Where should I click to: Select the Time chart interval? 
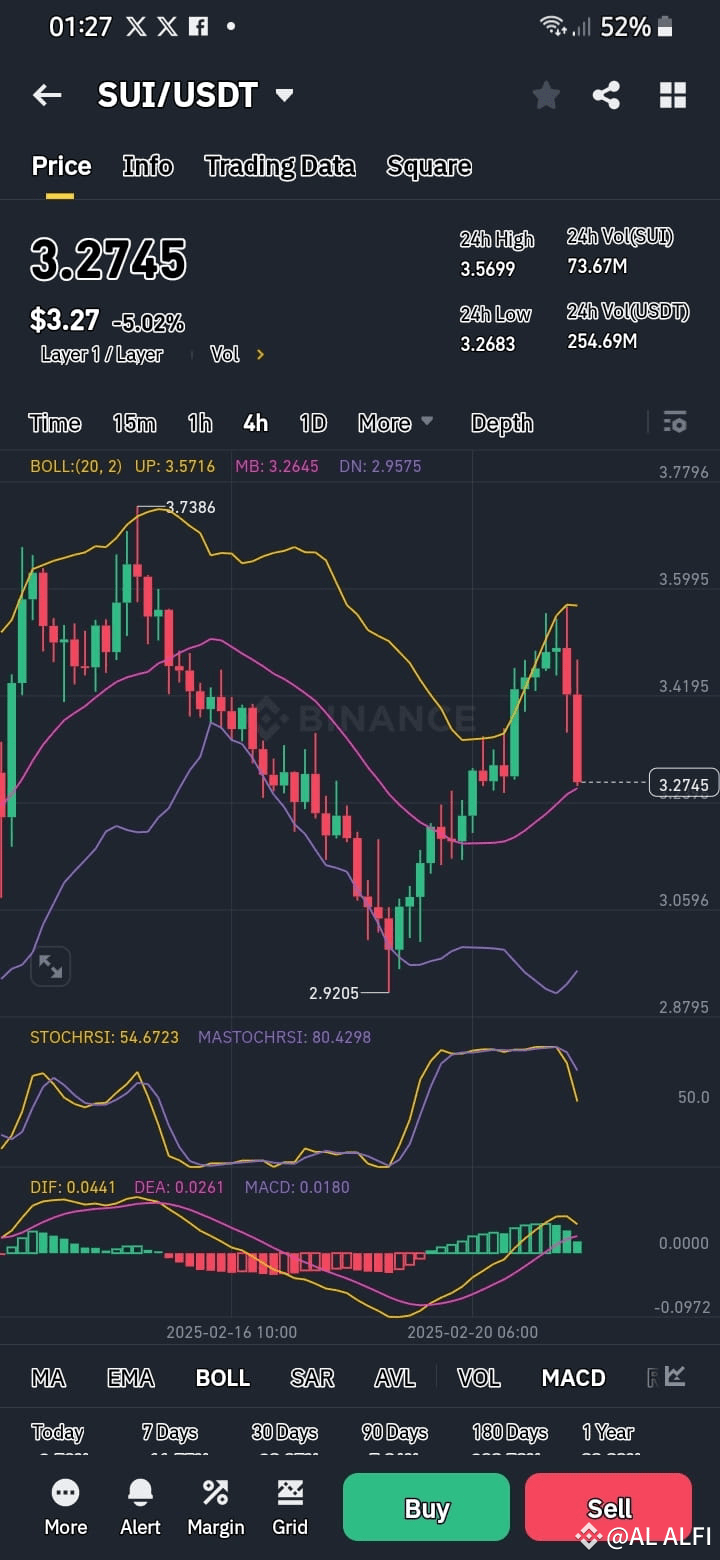(55, 423)
